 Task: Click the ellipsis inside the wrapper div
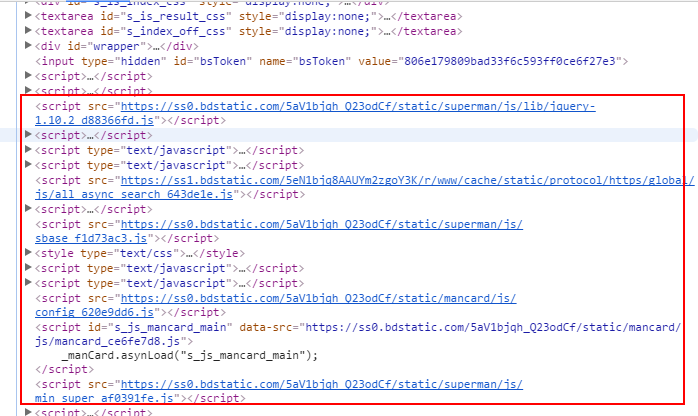[x=156, y=46]
